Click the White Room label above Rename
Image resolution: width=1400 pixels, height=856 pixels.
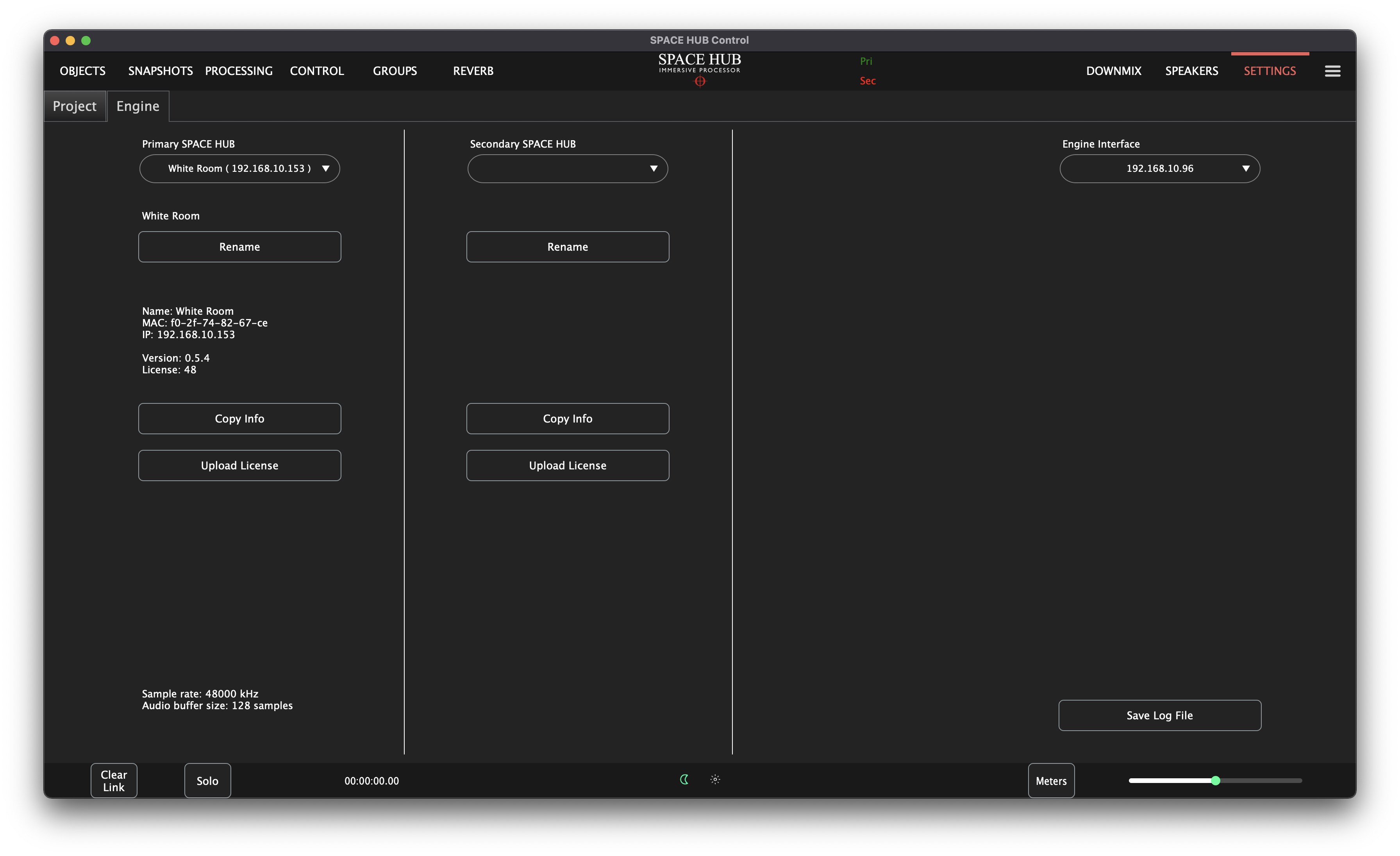[170, 216]
